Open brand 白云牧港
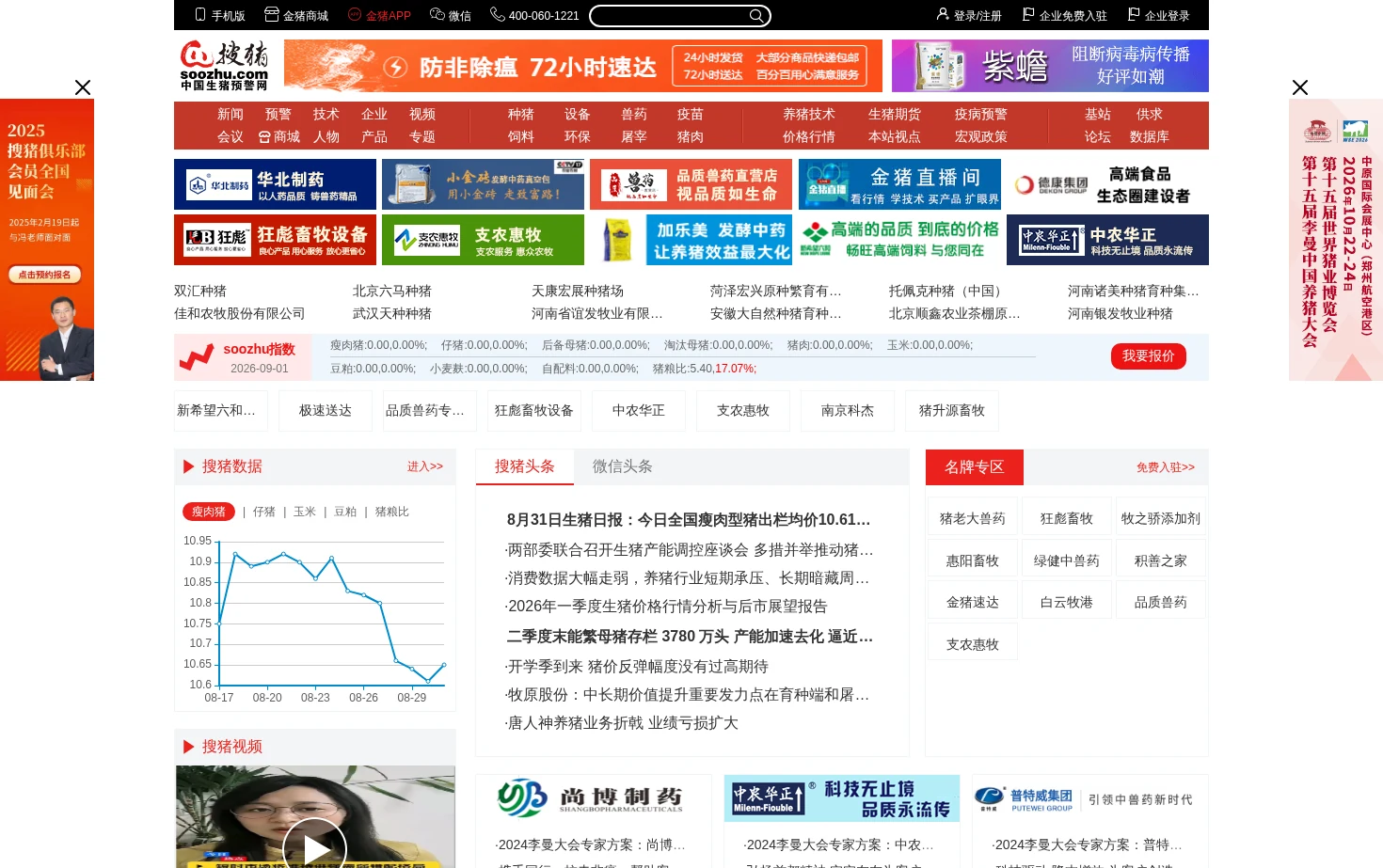 (1067, 602)
